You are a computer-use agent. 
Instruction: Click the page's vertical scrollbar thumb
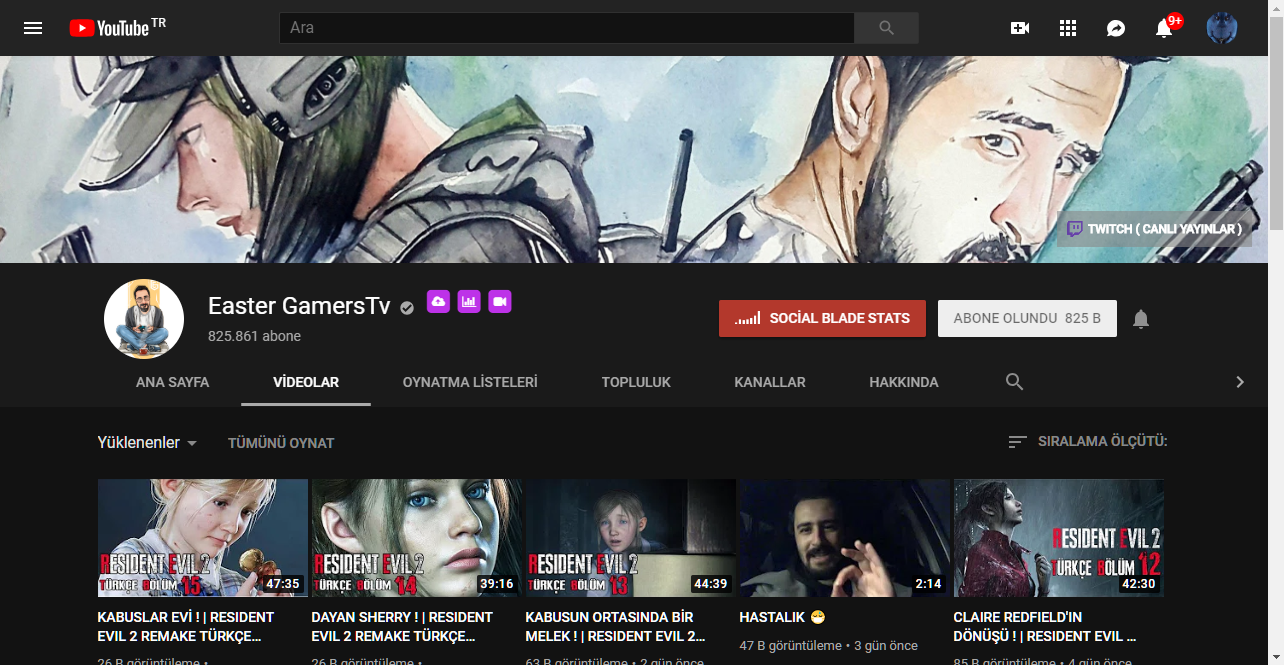[x=1275, y=125]
